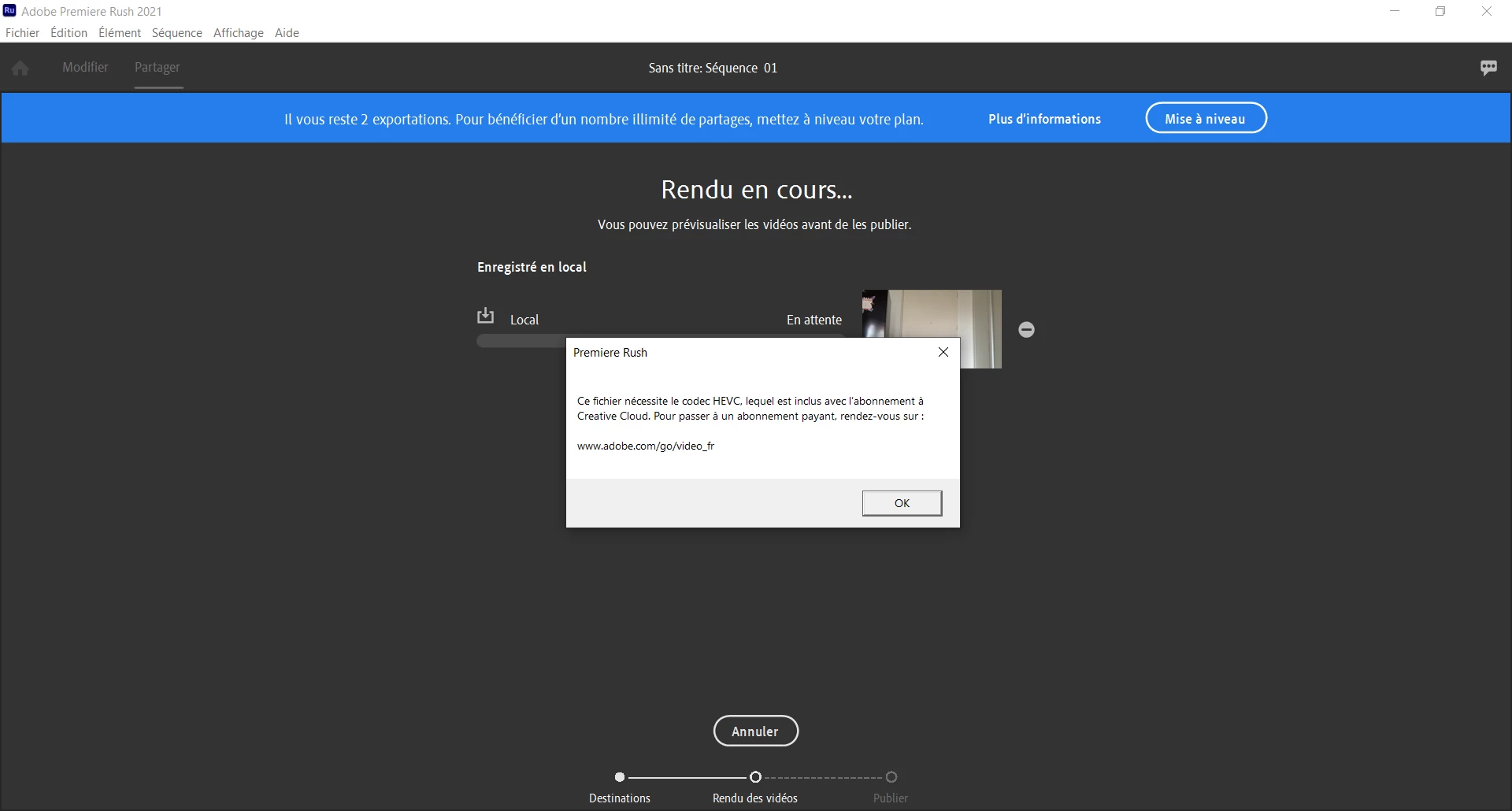Click the www.adobe.com/go/video_fr URL text
Screen dimensions: 1512x811
(646, 446)
